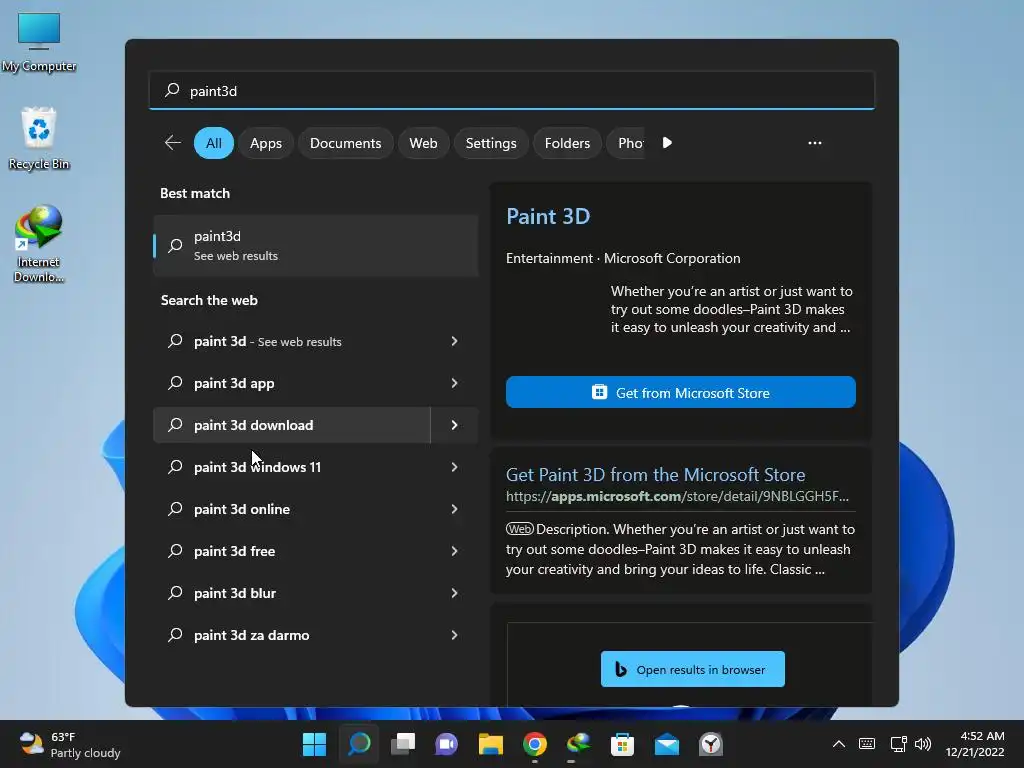
Task: Open the volume speaker tray icon
Action: tap(923, 744)
